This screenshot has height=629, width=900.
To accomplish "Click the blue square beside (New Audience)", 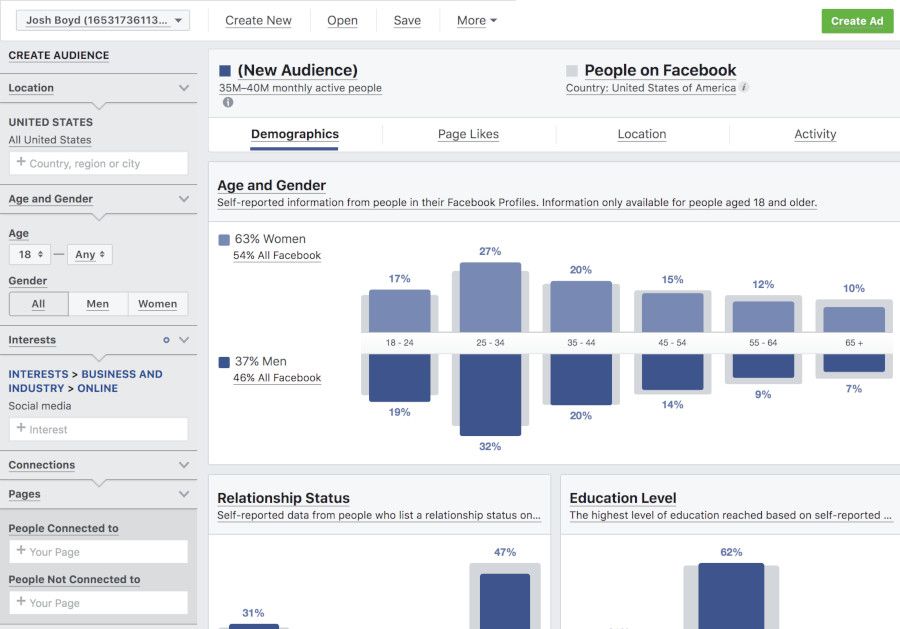I will click(x=225, y=71).
